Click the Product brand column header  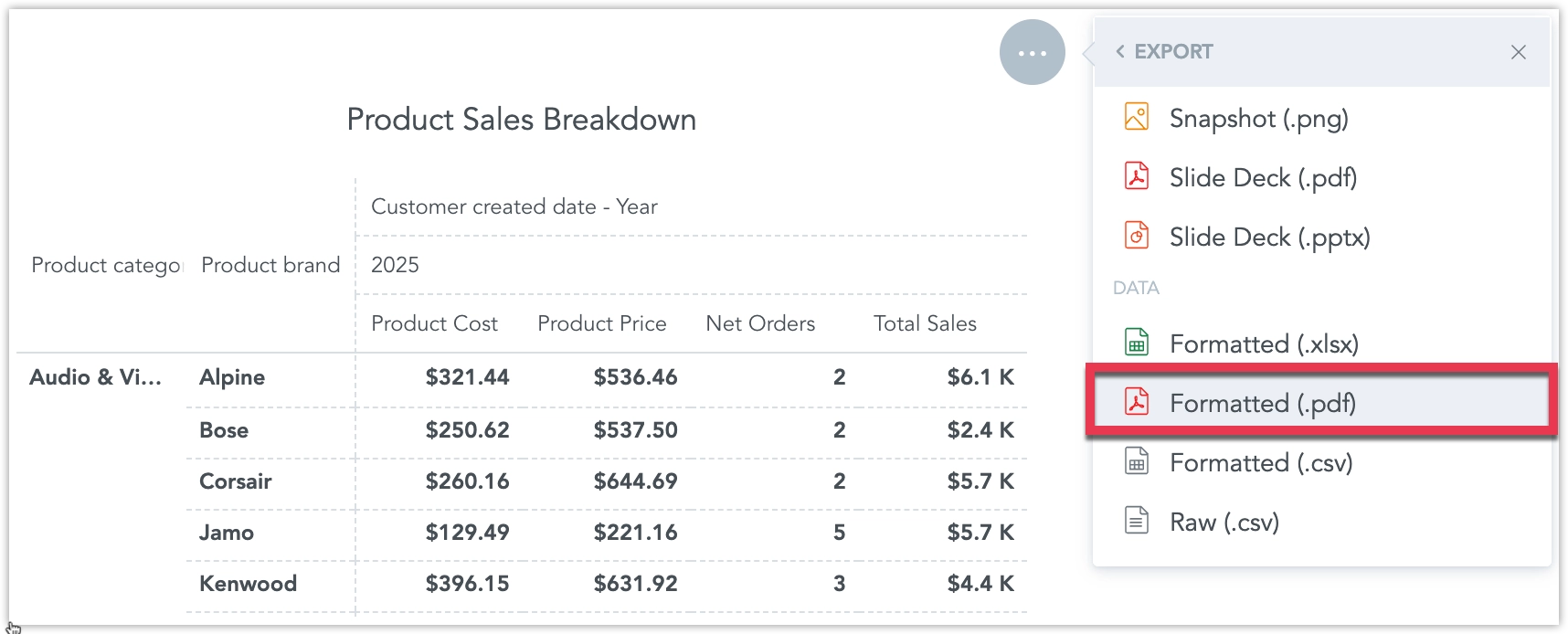coord(270,265)
